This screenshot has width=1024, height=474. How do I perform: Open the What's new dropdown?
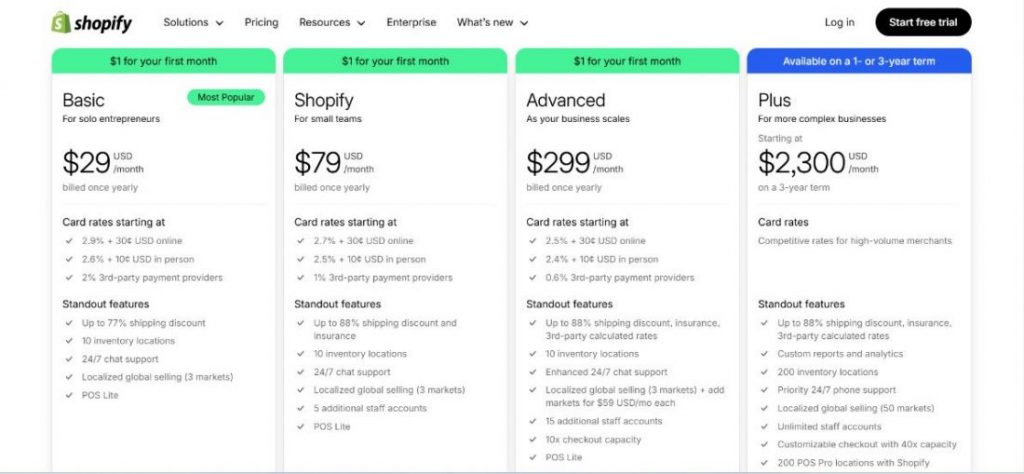[x=492, y=22]
